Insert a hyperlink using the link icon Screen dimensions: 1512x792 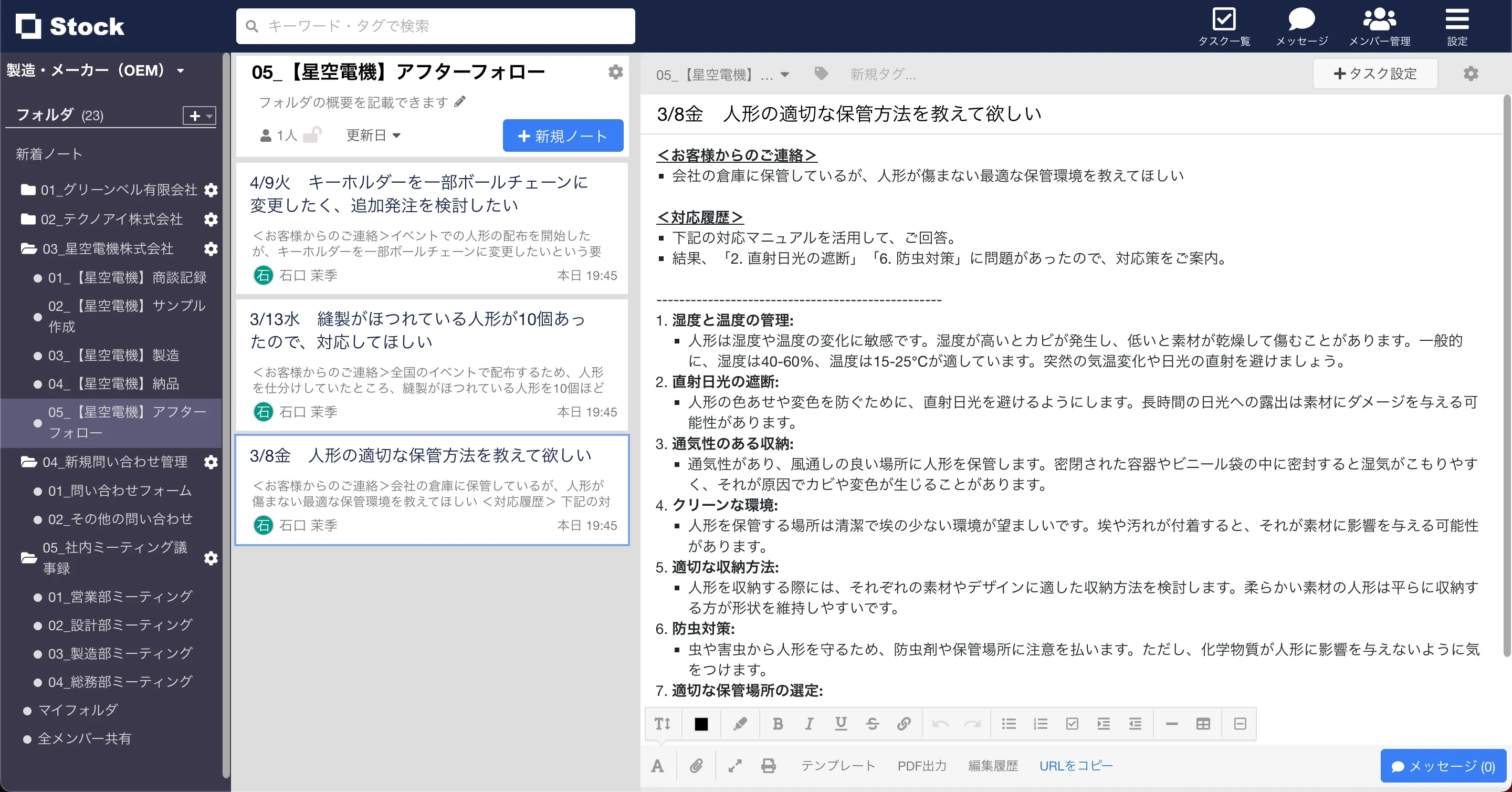pyautogui.click(x=904, y=724)
